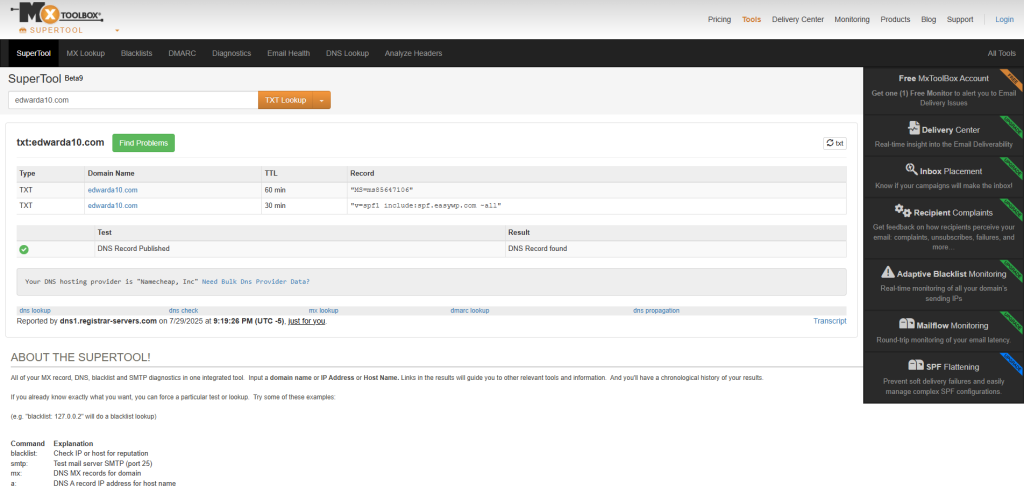Click the Inbox Placement magnifier icon

912,169
